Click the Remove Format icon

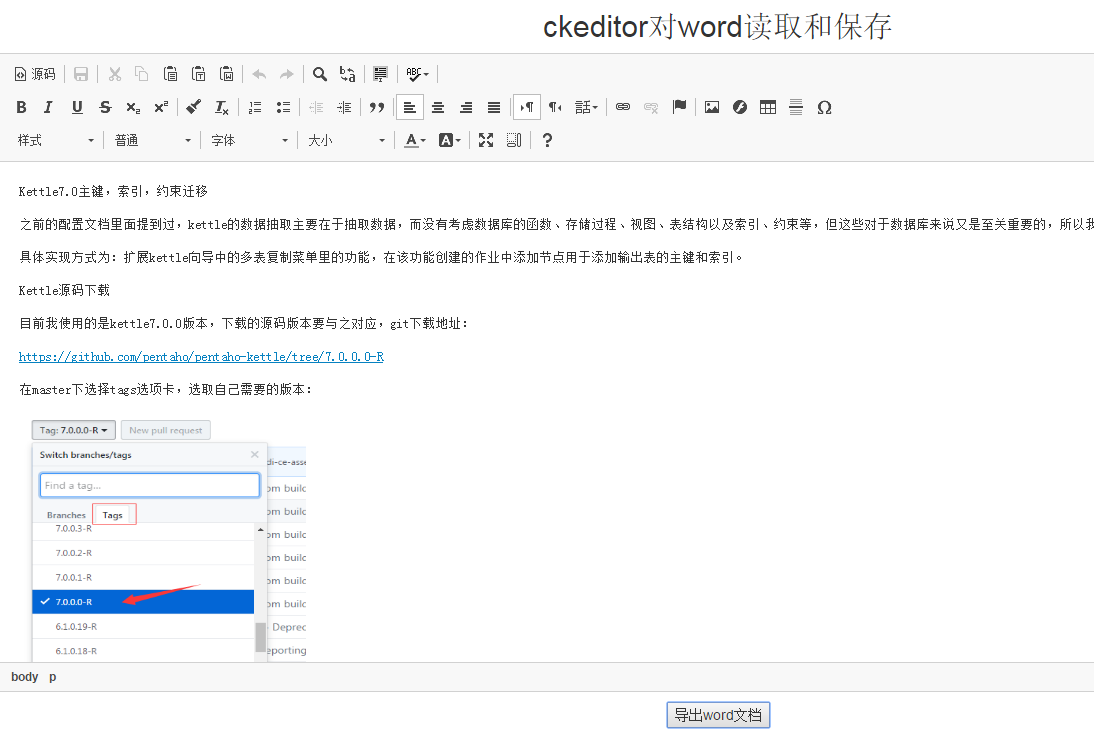221,107
